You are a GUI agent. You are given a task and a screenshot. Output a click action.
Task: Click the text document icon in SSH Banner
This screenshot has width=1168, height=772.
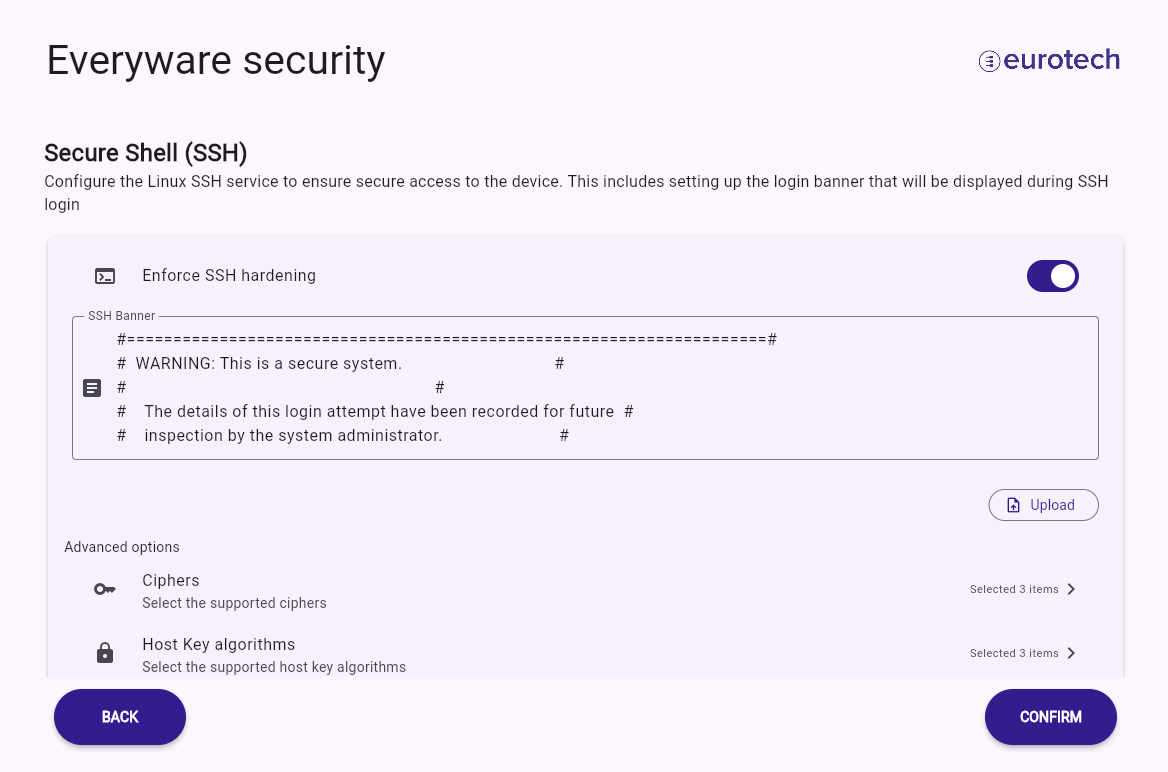[92, 388]
